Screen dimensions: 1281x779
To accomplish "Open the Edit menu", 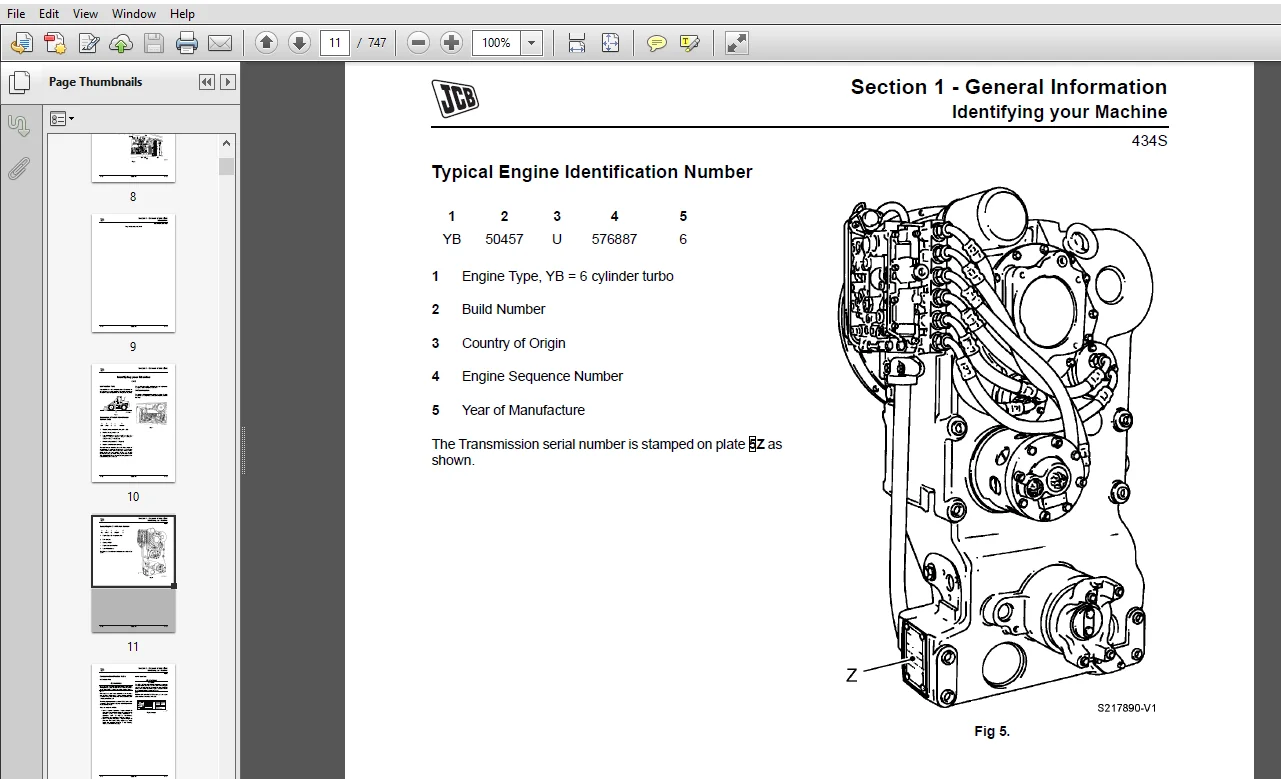I will pos(49,14).
